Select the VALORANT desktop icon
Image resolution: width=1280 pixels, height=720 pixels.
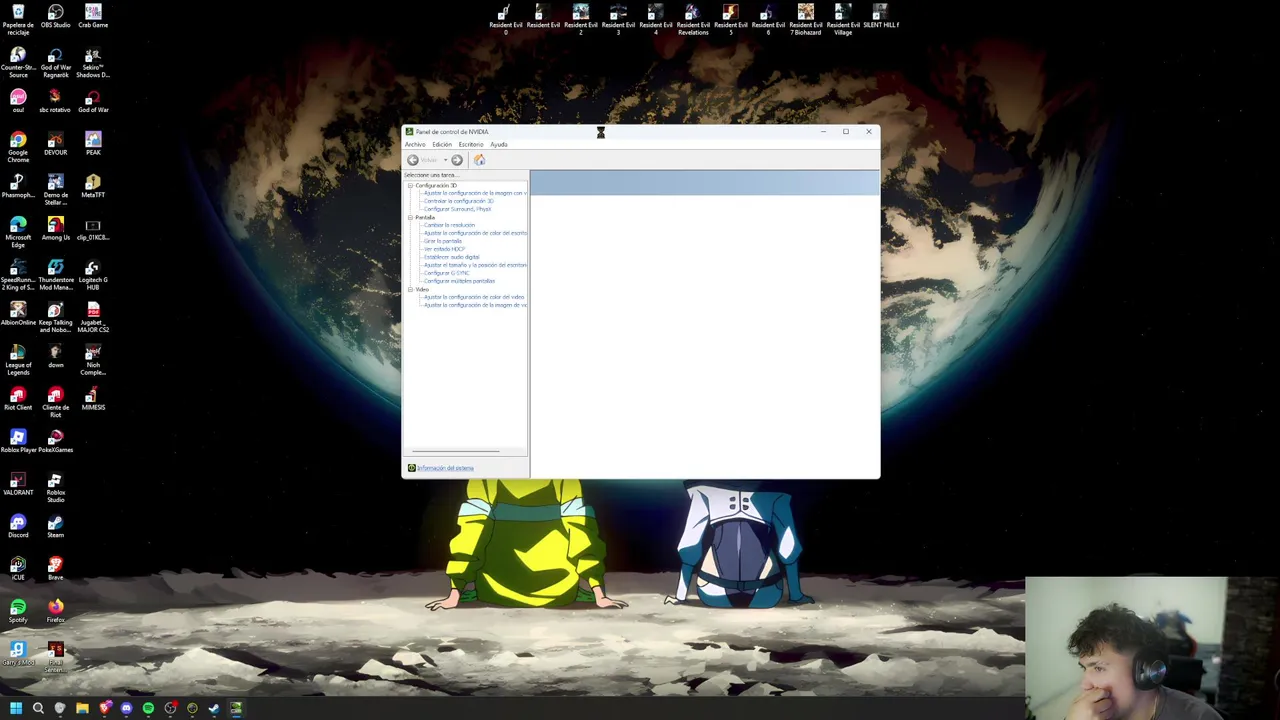click(x=18, y=484)
